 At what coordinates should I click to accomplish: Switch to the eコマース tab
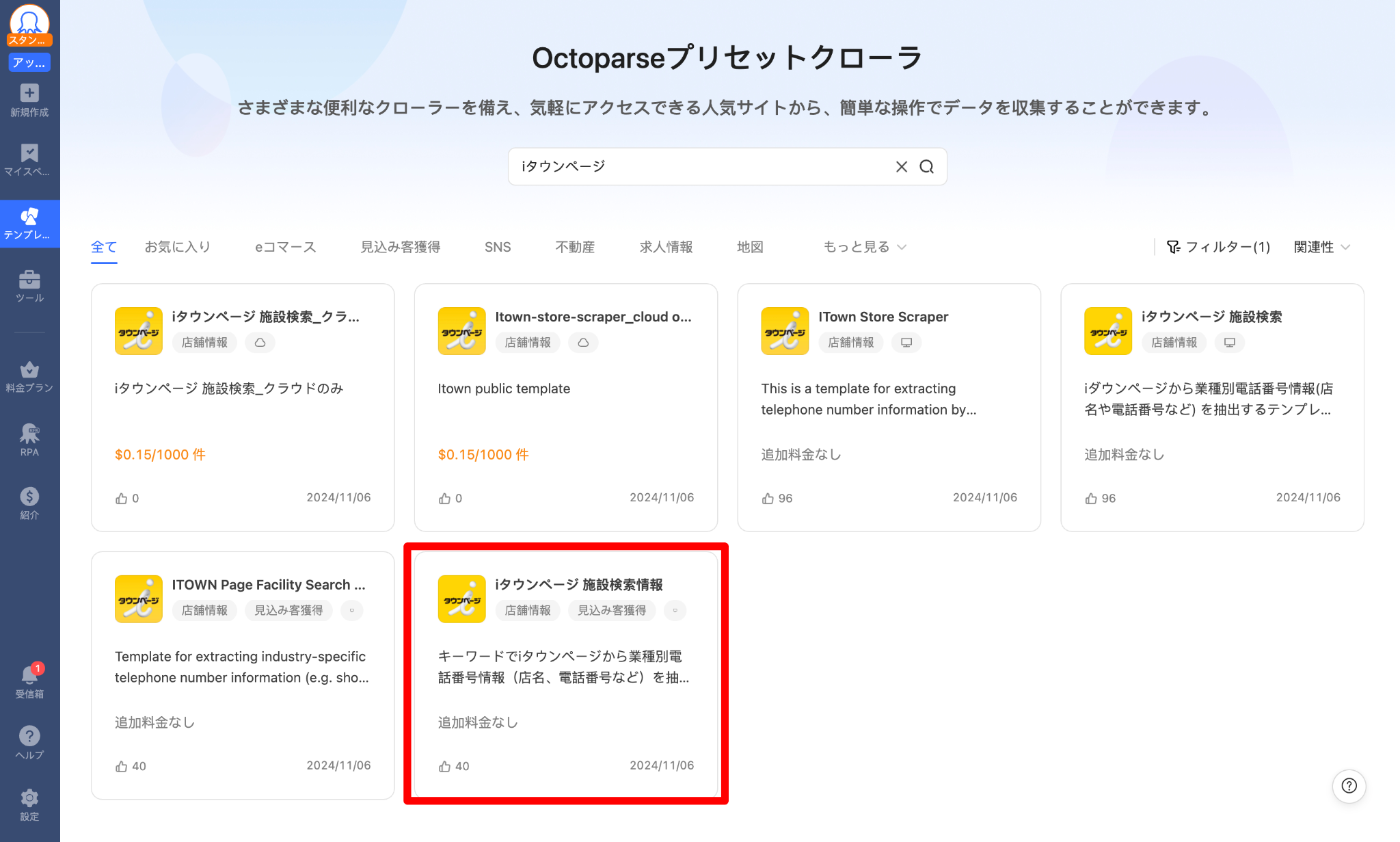point(285,247)
